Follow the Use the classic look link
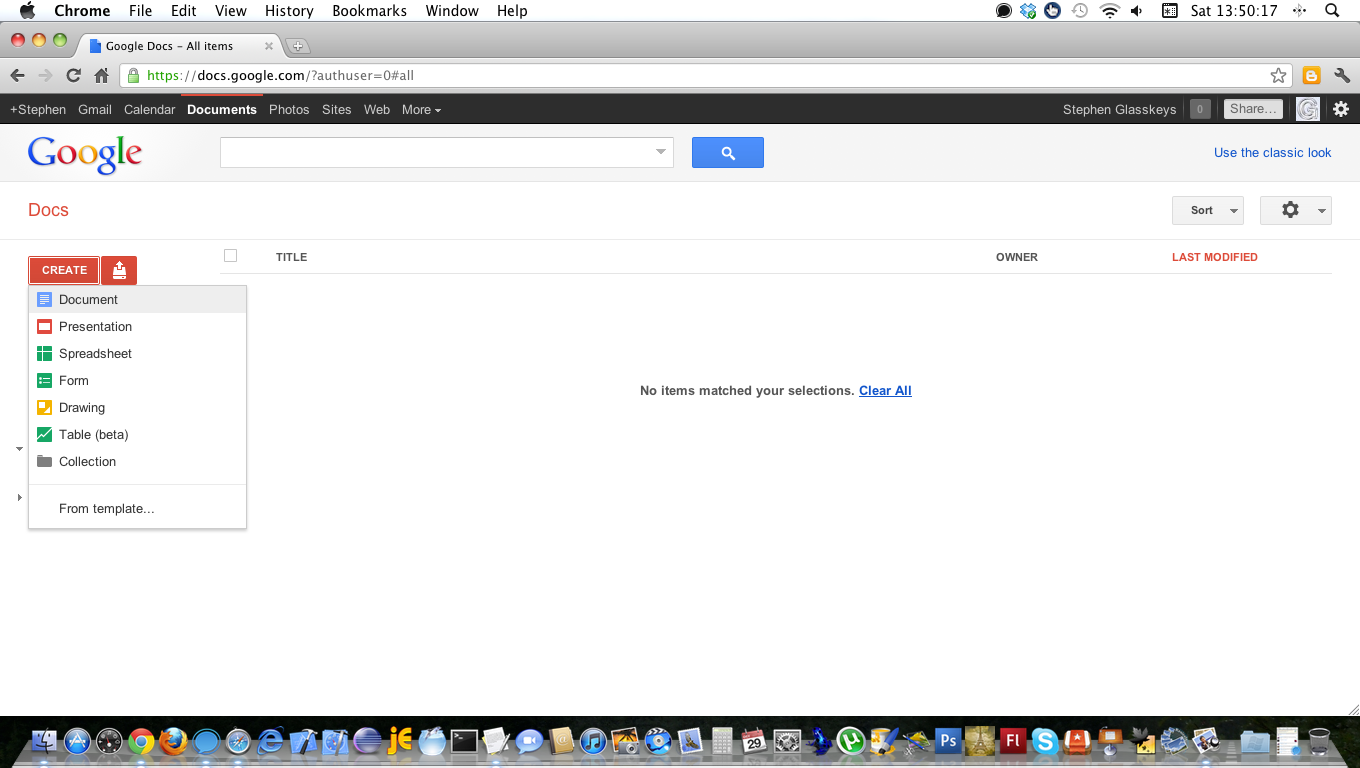The width and height of the screenshot is (1360, 768). pyautogui.click(x=1272, y=153)
